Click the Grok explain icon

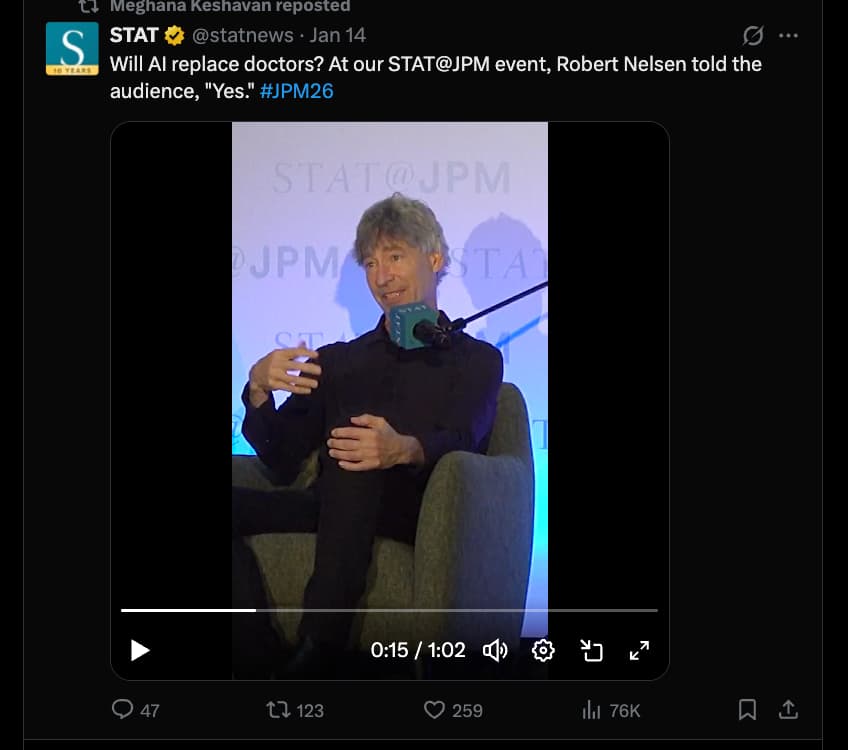click(x=753, y=36)
